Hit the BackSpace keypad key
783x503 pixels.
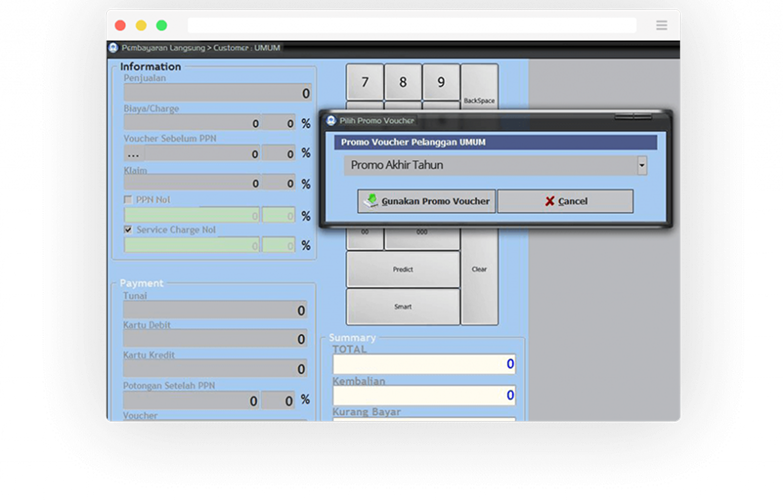[x=479, y=86]
